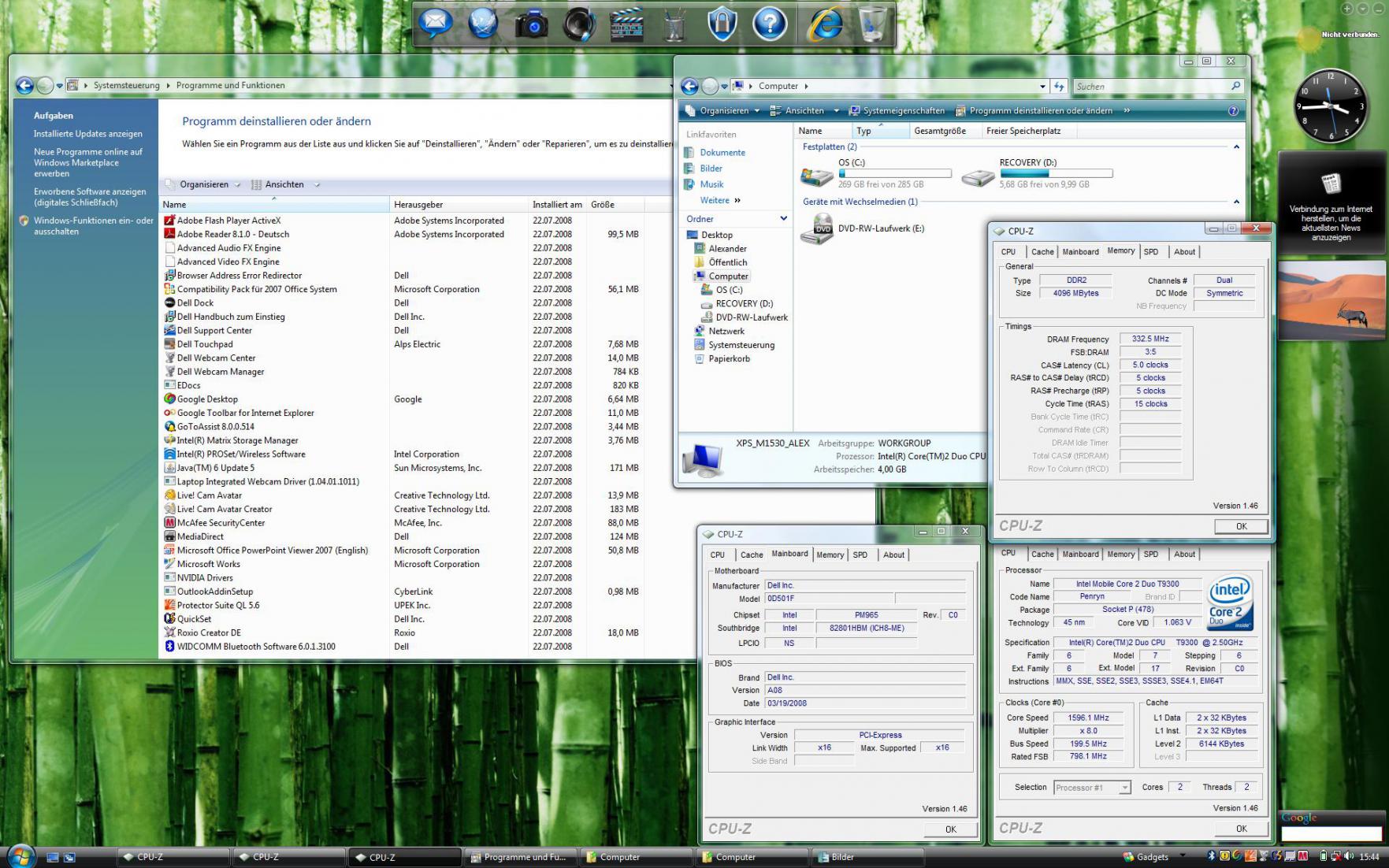Launch the globe icon in the dock
The width and height of the screenshot is (1389, 868).
coord(483,23)
